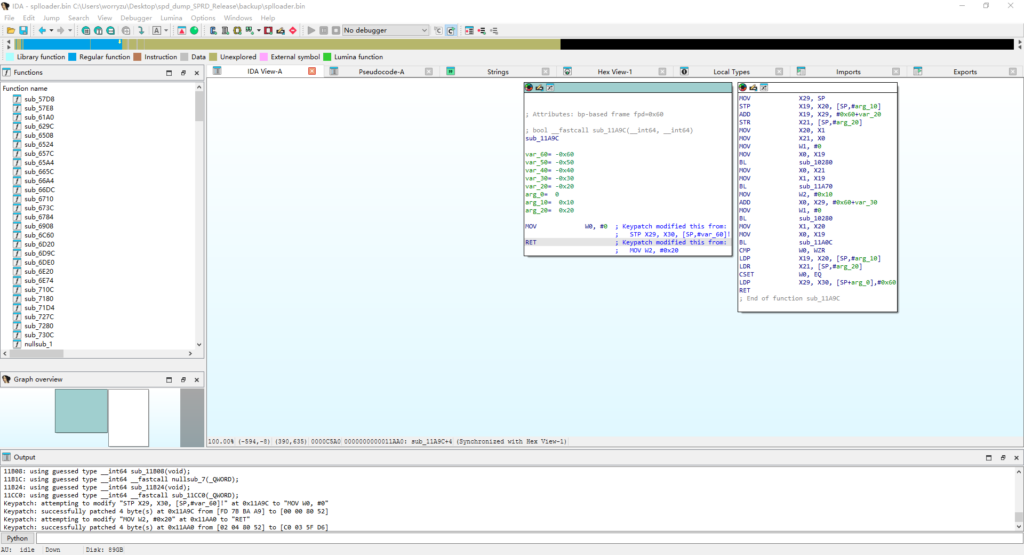Click the RET instruction line in graph

coord(628,242)
